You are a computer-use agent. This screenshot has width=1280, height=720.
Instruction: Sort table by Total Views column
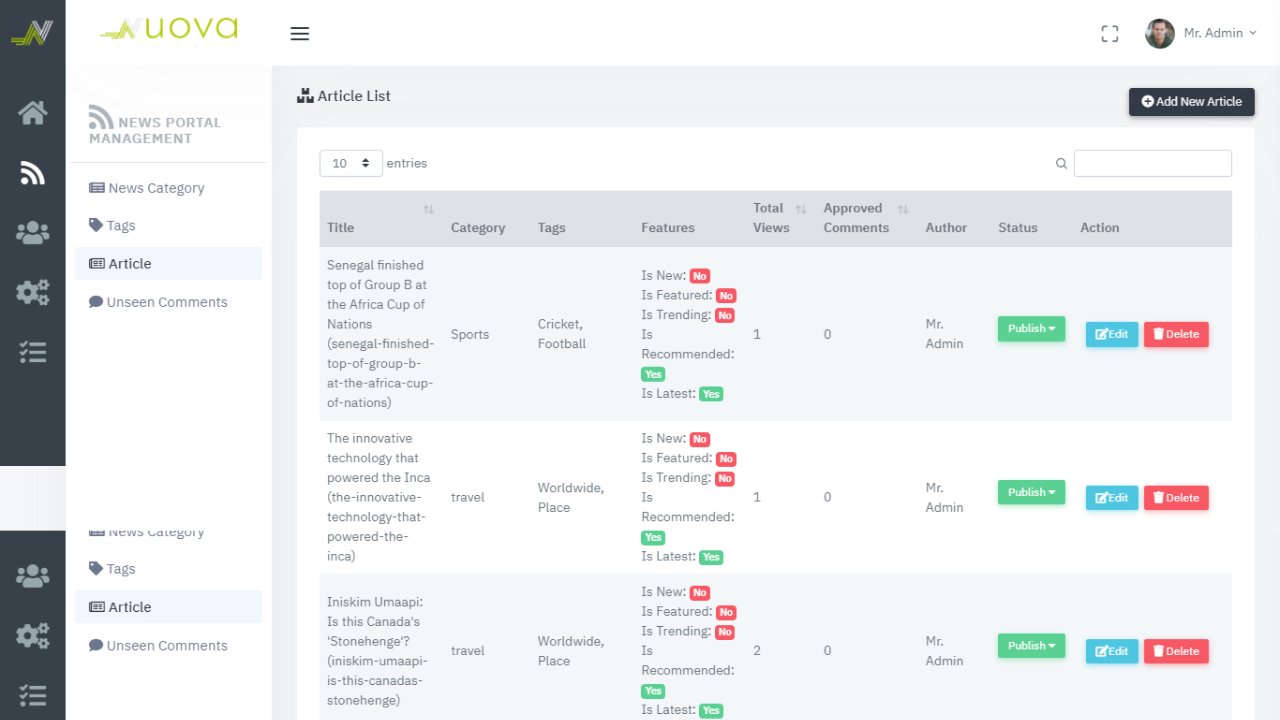(800, 209)
